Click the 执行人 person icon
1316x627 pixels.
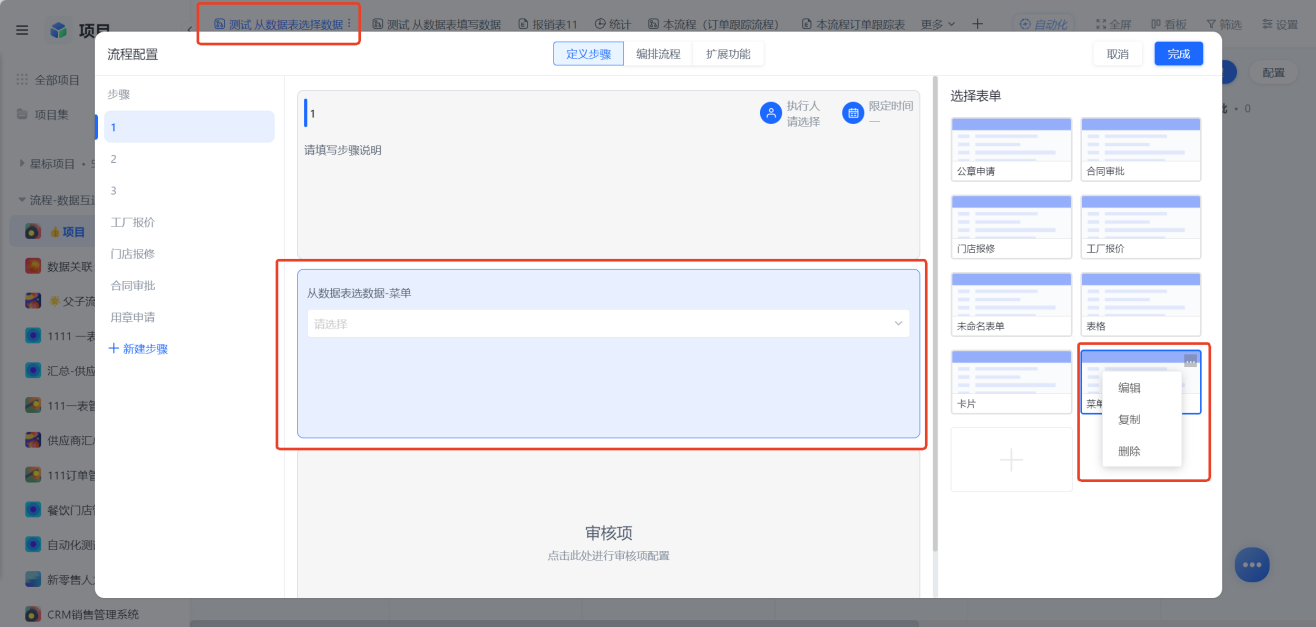click(771, 113)
